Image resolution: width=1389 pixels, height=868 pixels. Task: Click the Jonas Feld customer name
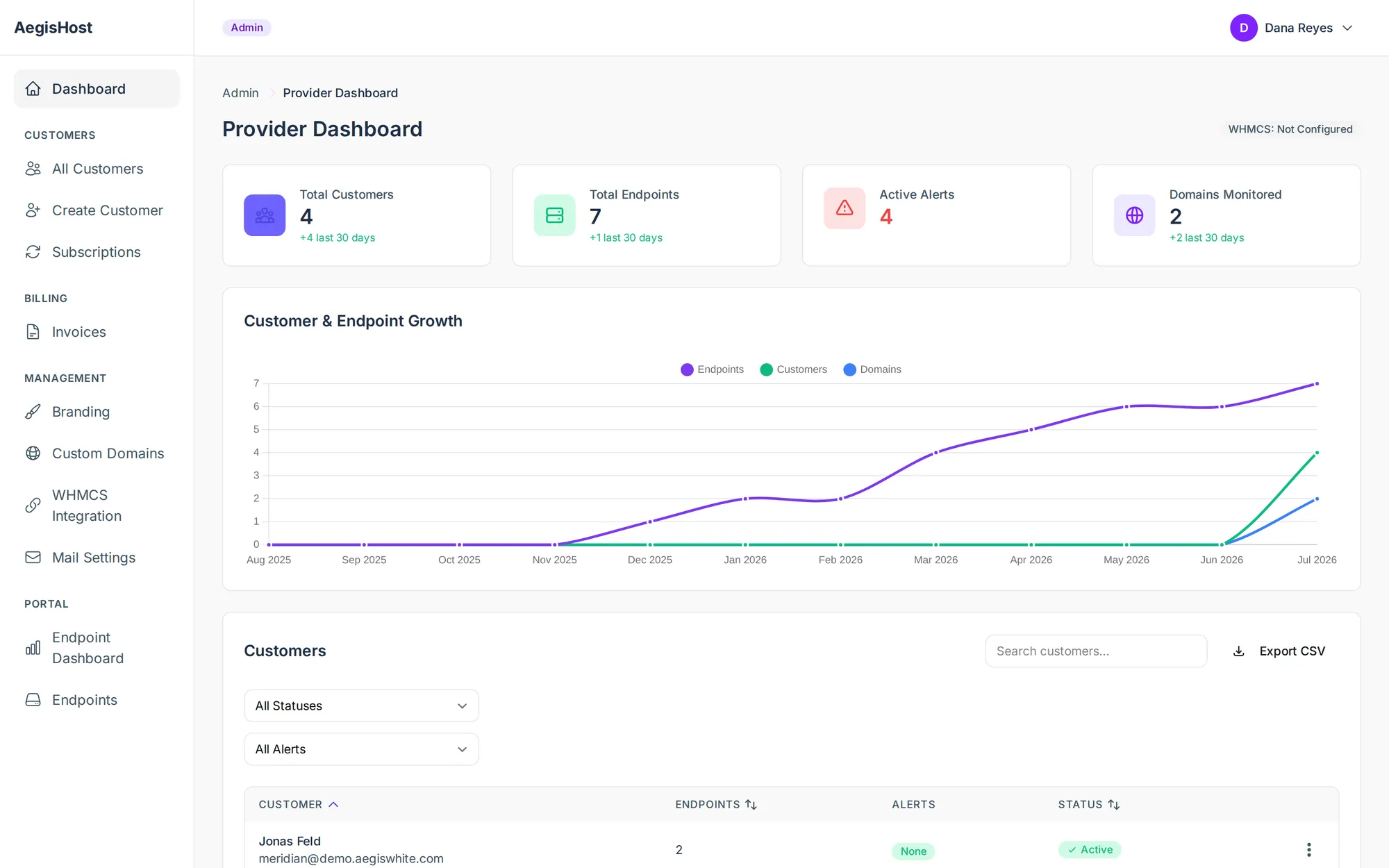[290, 841]
